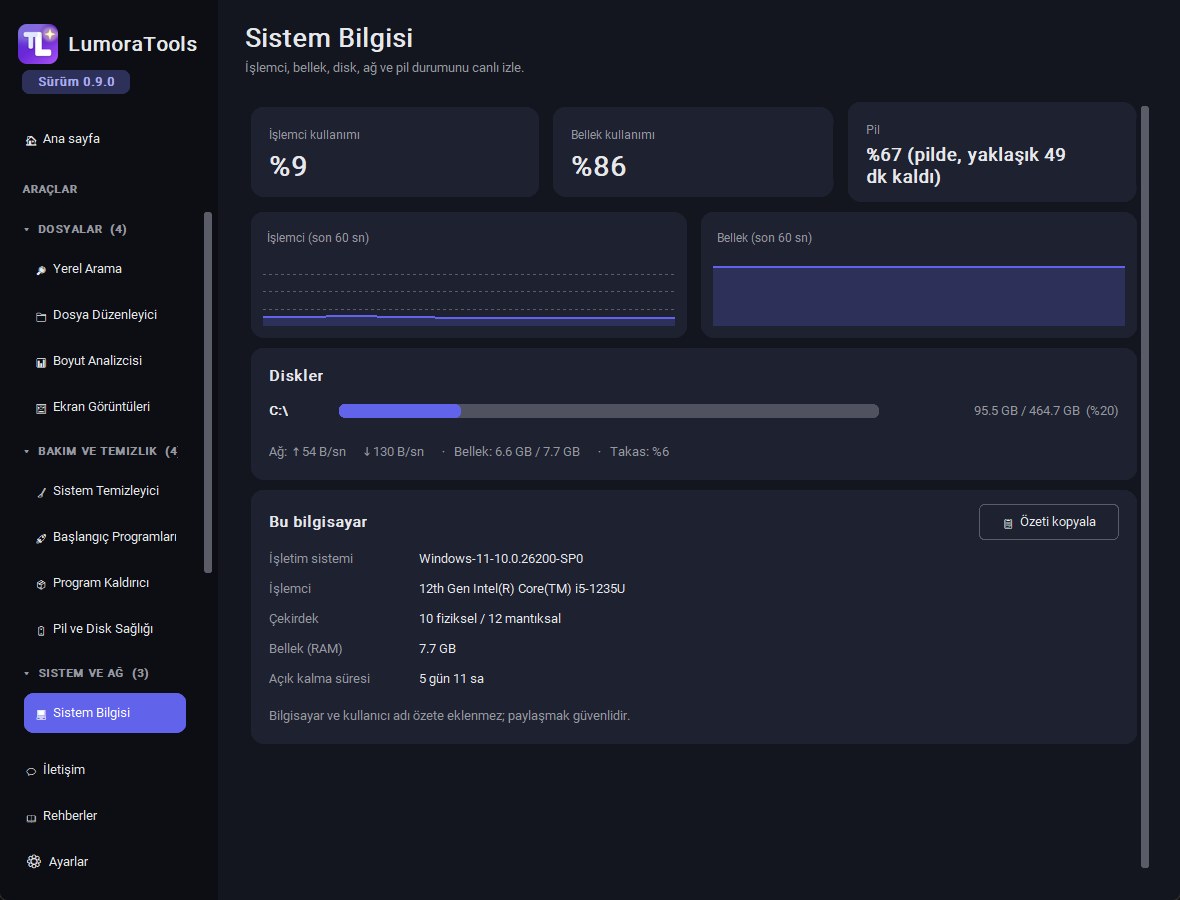Click the sidebar tools scrollbar
Image resolution: width=1180 pixels, height=900 pixels.
click(208, 392)
